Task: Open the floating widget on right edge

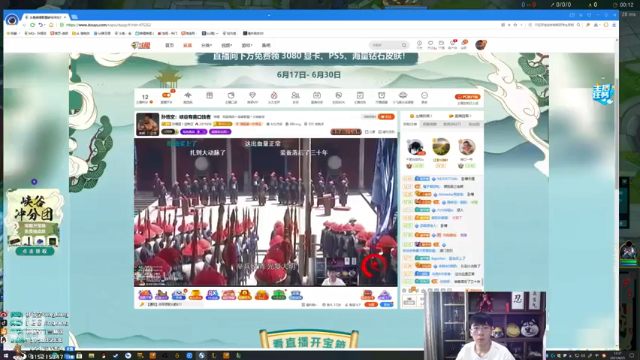Action: (602, 94)
